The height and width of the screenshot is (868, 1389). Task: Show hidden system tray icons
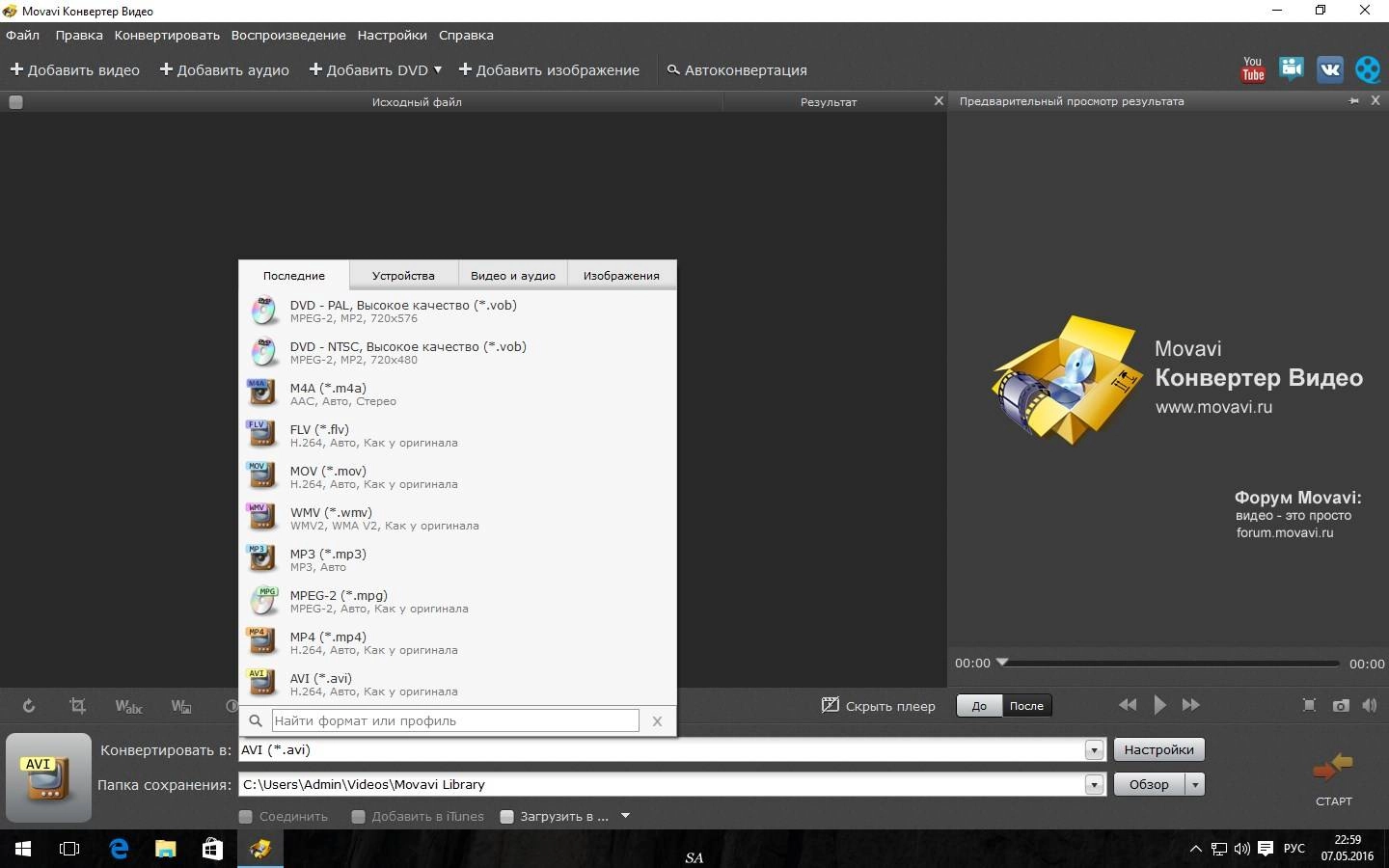(1196, 849)
